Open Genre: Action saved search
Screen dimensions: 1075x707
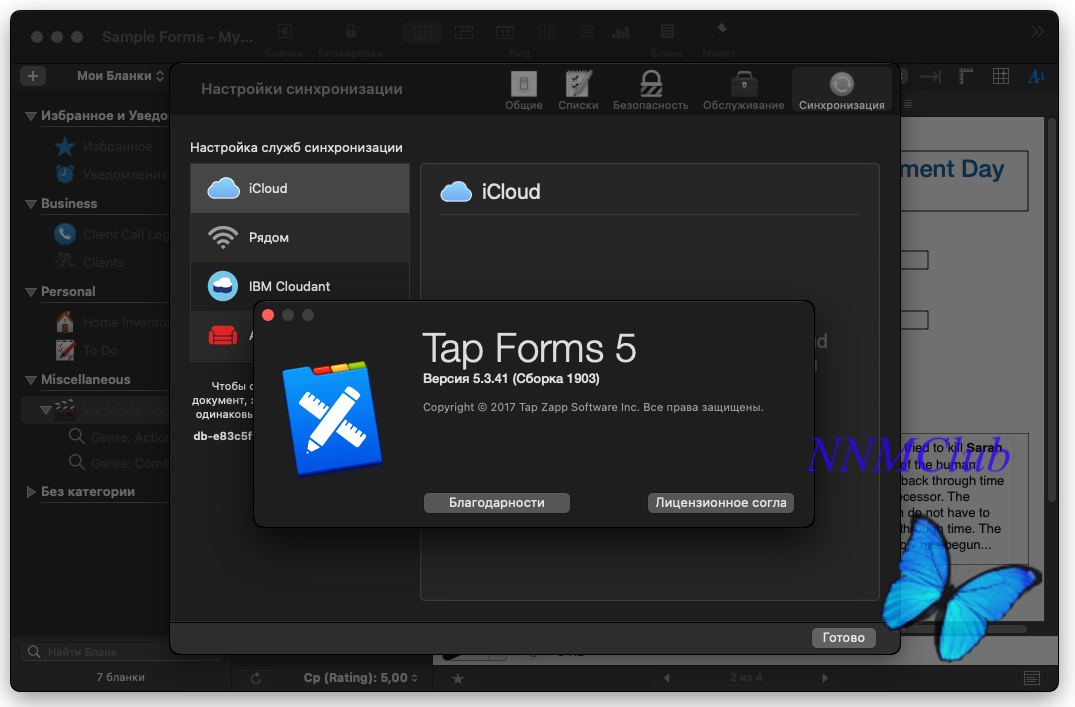point(119,437)
